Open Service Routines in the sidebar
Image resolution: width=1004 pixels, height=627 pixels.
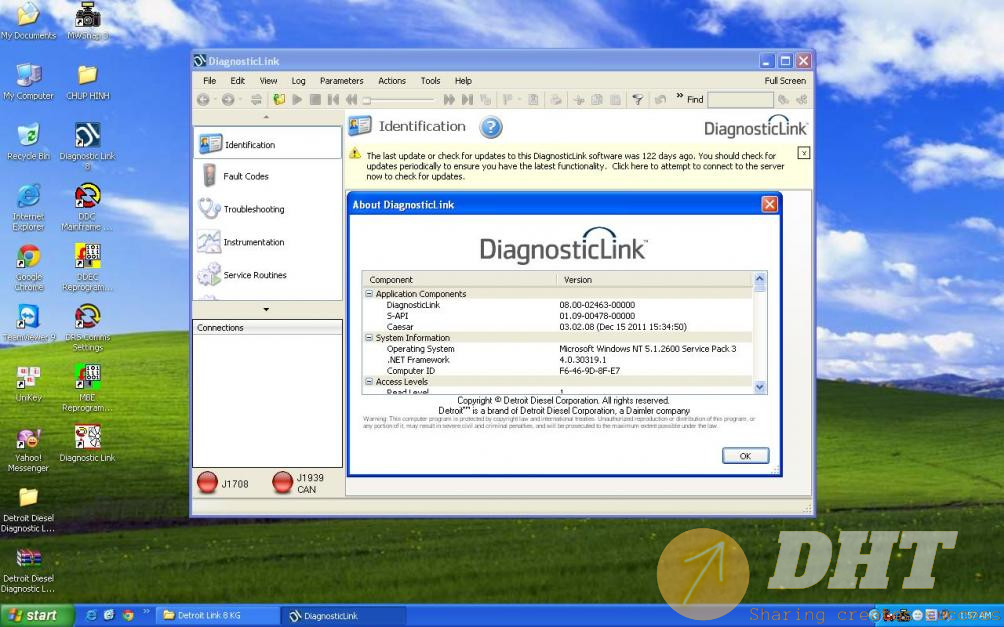pos(254,275)
